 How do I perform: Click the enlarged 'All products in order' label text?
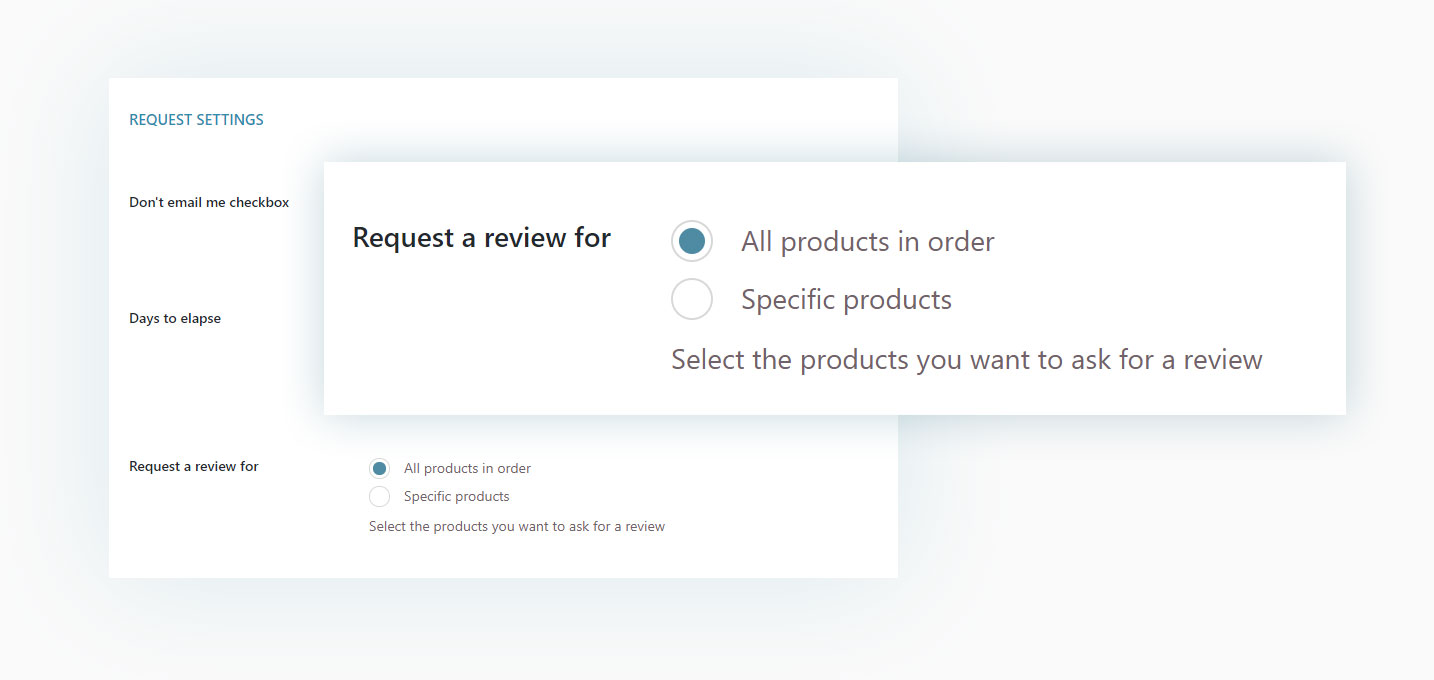tap(867, 242)
